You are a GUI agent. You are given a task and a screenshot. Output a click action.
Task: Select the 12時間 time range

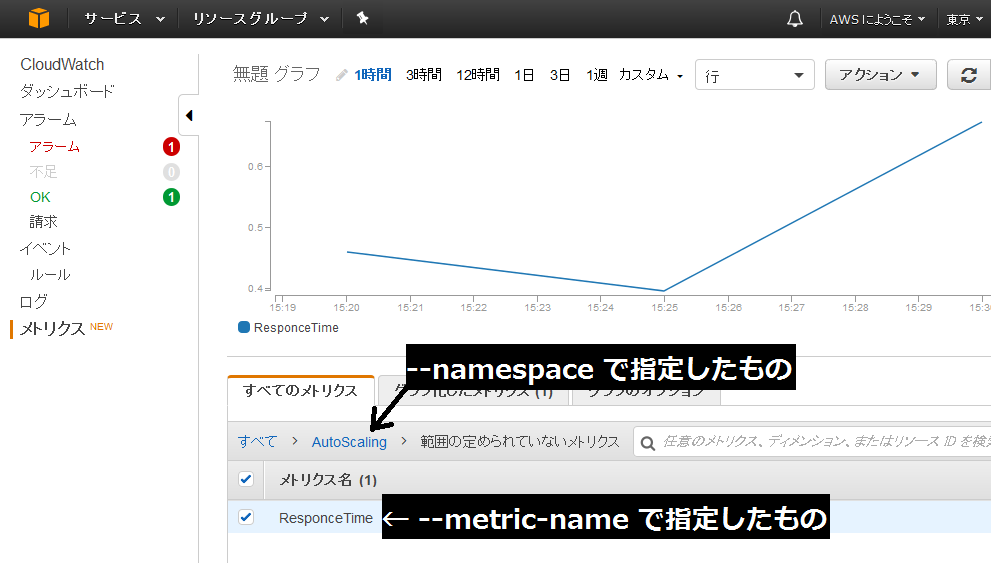pos(478,75)
